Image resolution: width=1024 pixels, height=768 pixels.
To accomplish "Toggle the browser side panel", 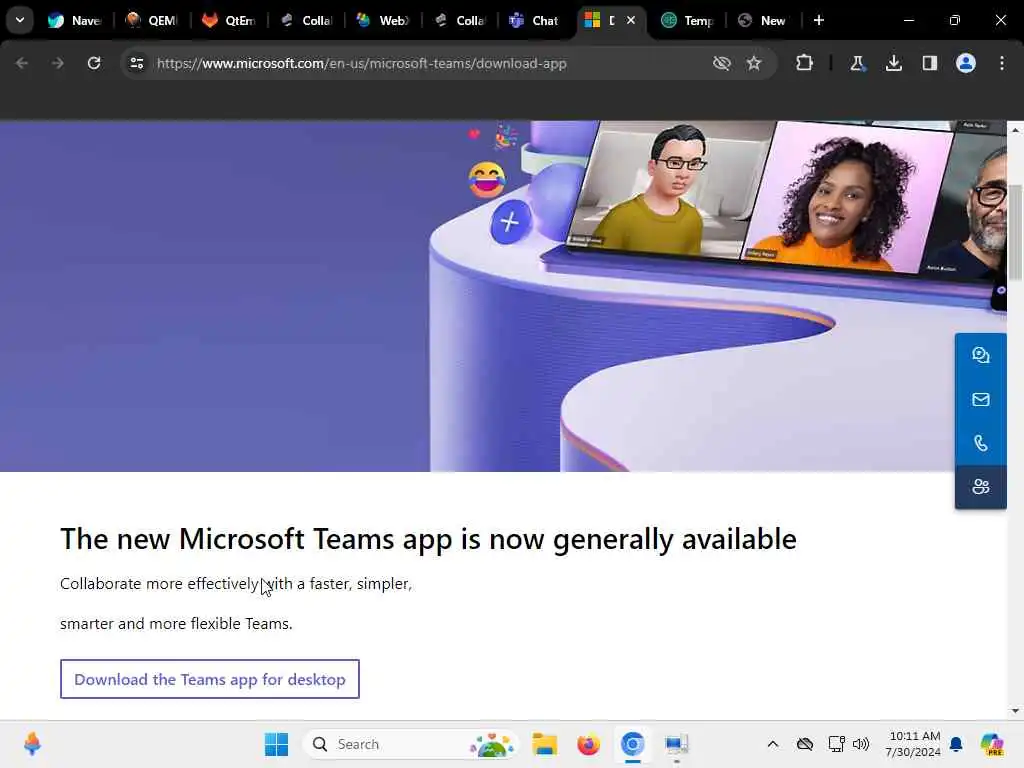I will point(930,63).
